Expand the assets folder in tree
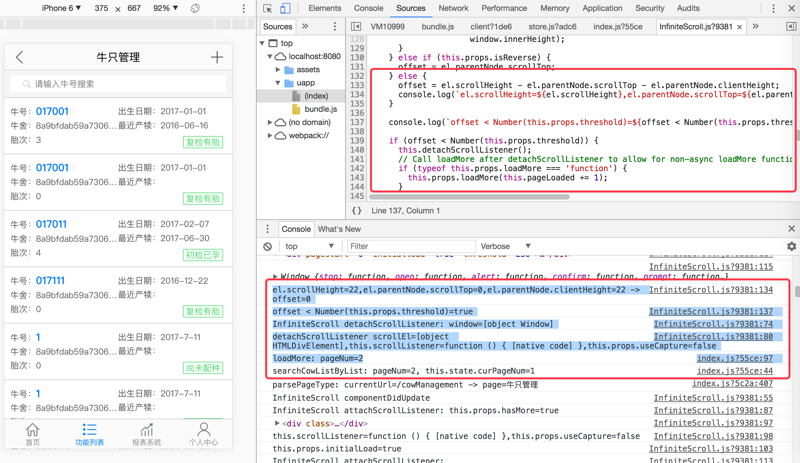Screen dimensions: 800x463 279,70
